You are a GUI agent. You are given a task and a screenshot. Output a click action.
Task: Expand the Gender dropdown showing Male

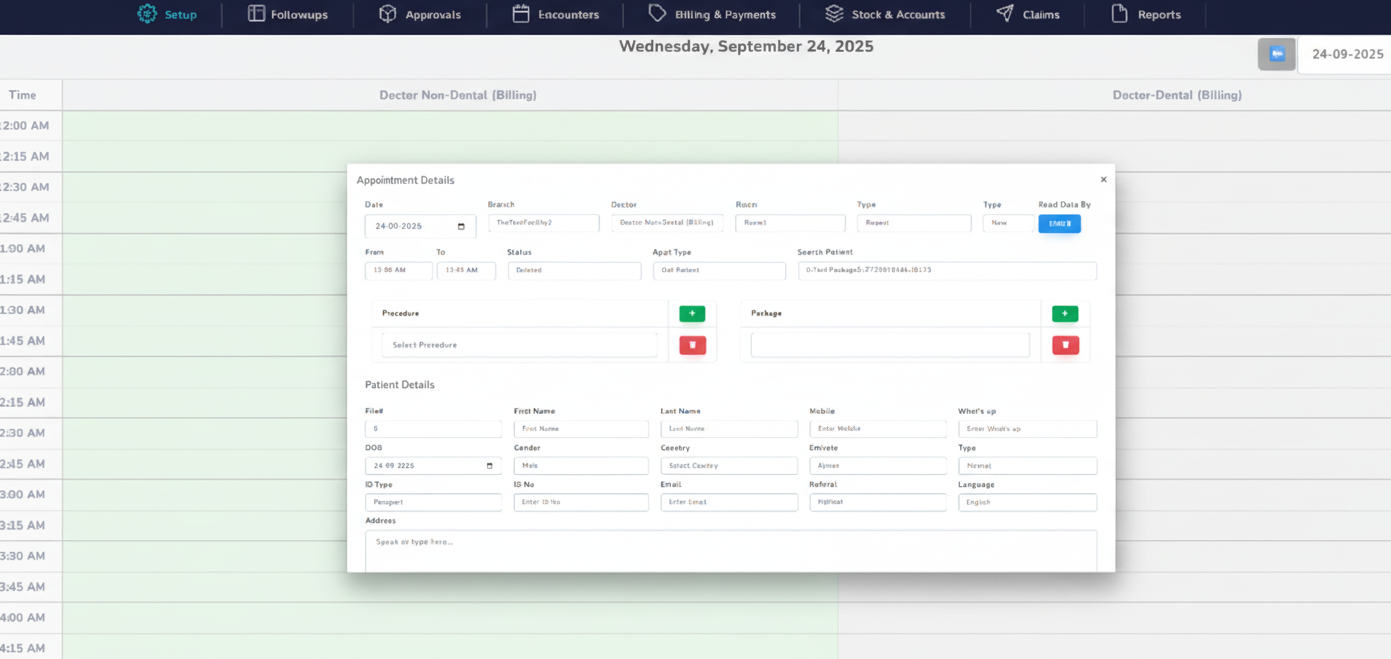(581, 466)
